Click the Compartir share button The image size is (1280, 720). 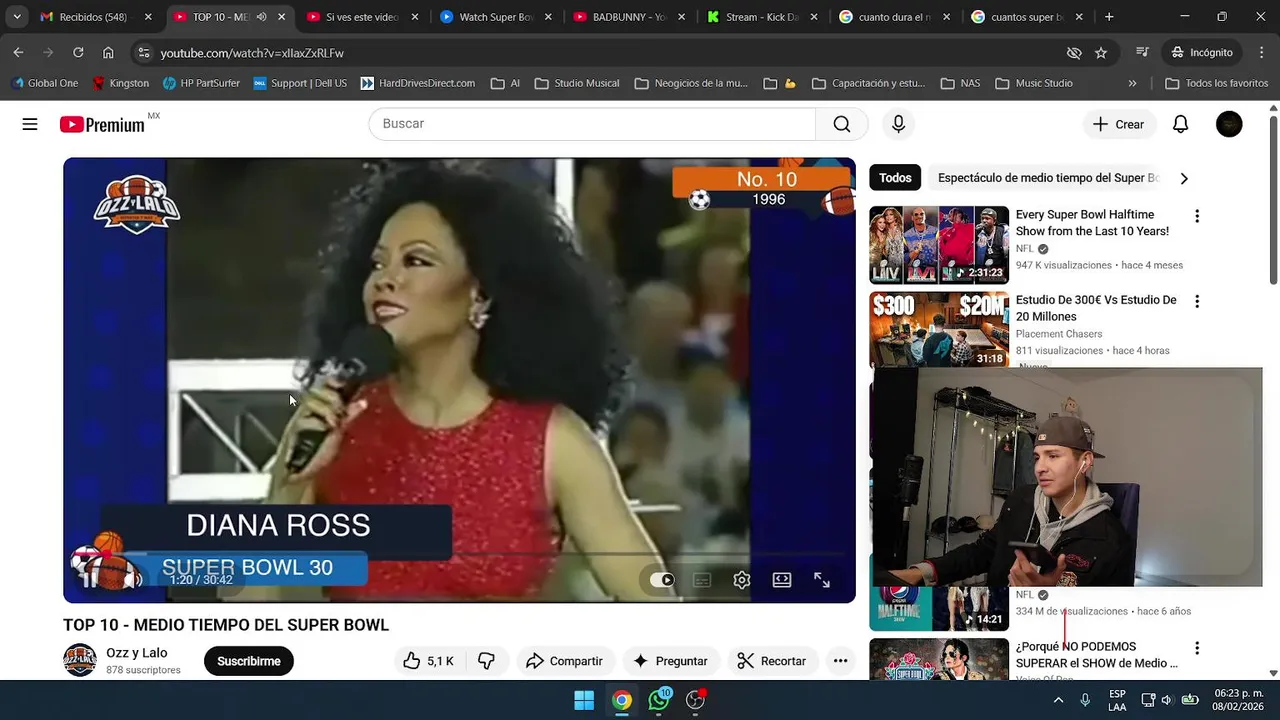[x=565, y=661]
